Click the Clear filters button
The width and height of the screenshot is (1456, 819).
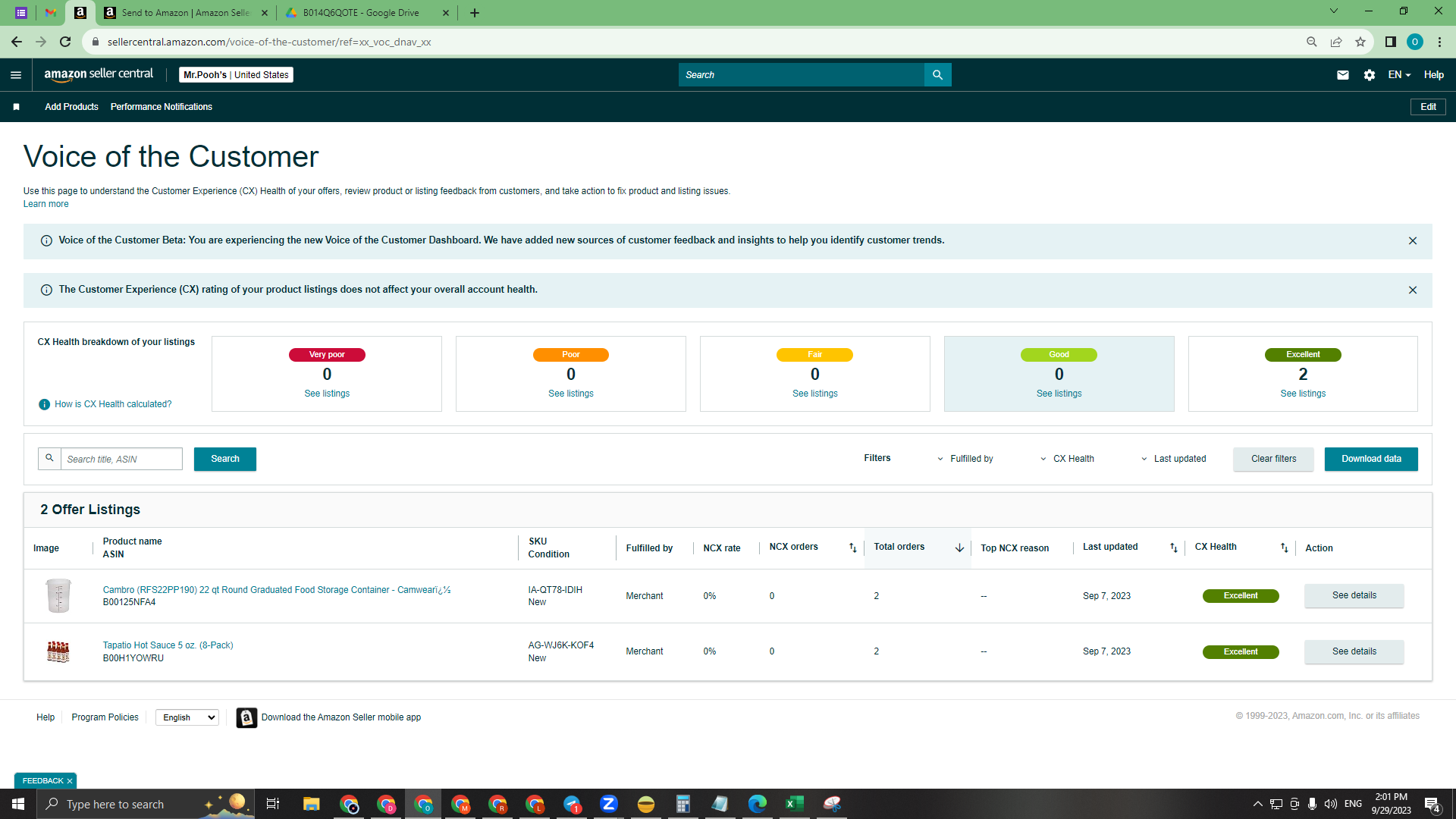1273,460
